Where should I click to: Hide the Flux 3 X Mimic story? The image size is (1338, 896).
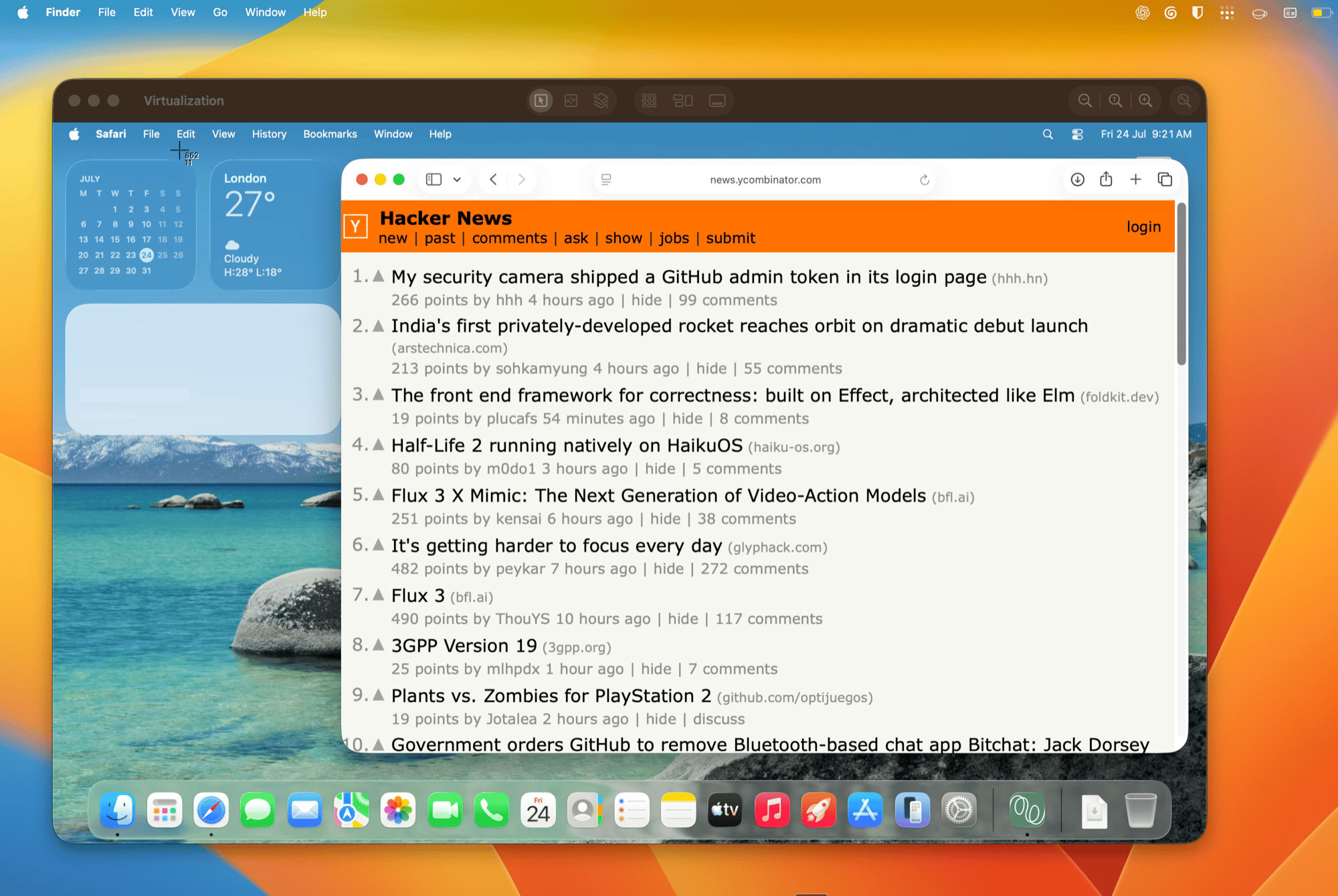[665, 519]
